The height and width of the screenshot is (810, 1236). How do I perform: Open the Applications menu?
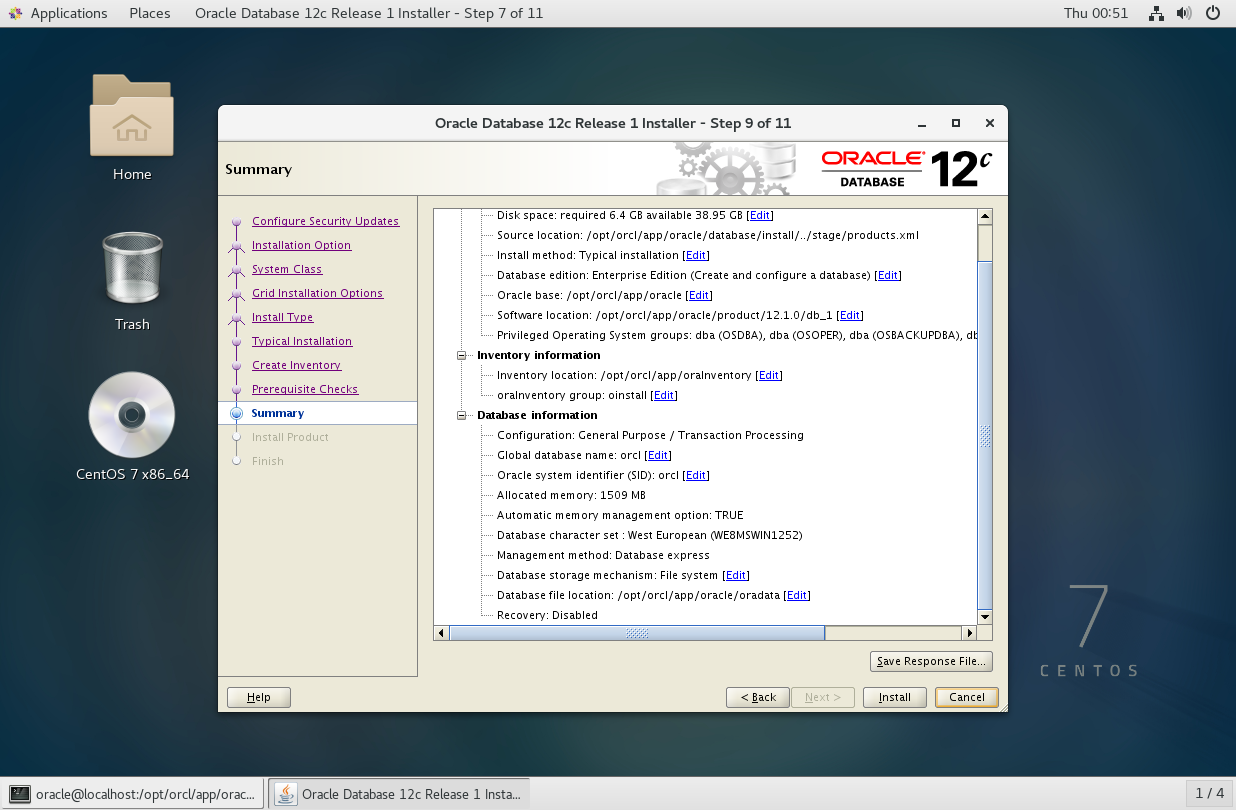(x=58, y=13)
